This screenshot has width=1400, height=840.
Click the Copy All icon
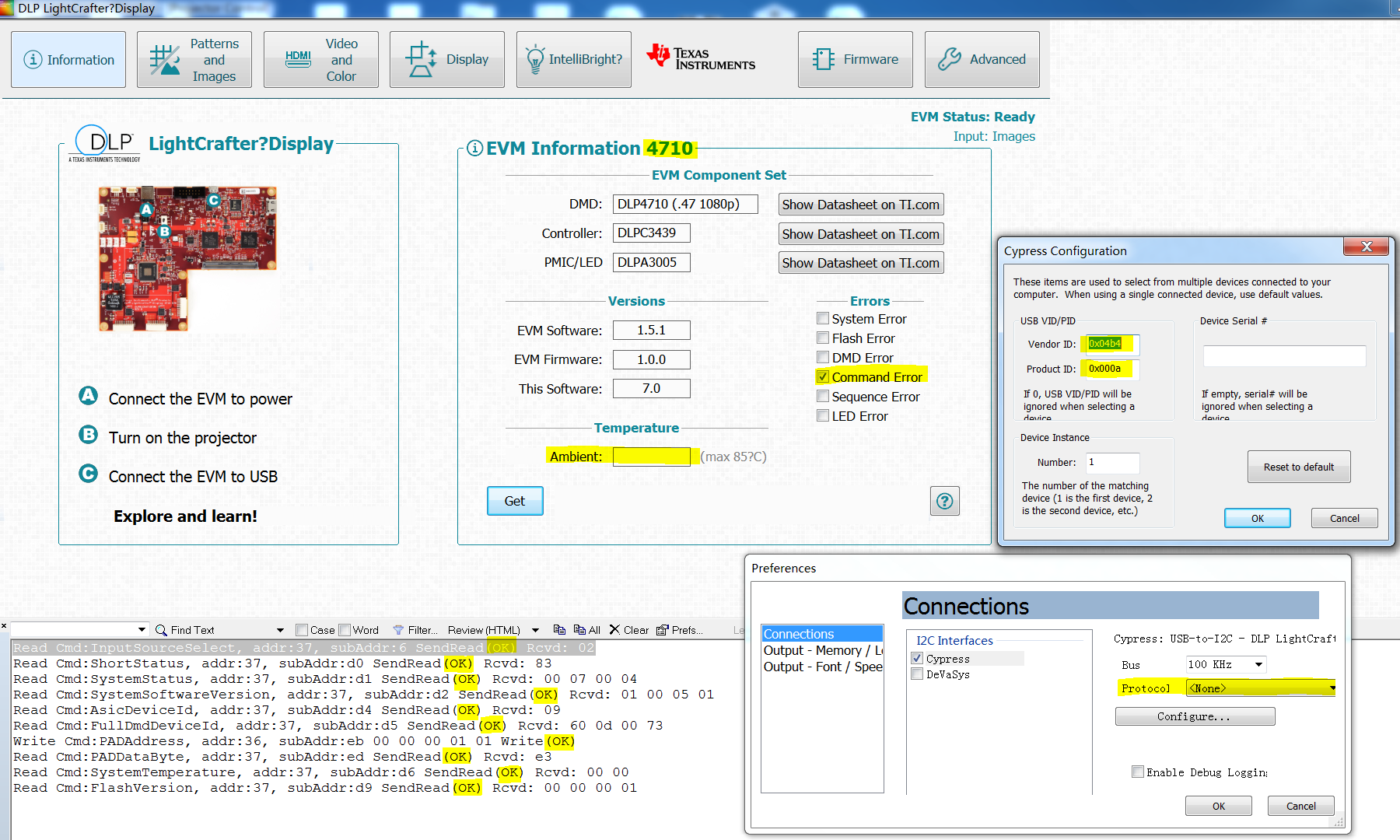579,630
